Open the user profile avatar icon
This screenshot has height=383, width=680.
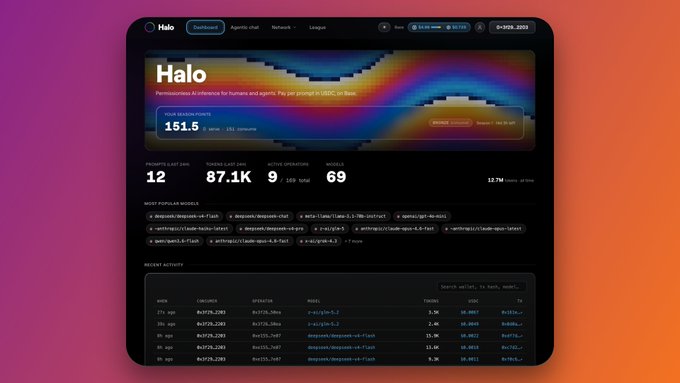coord(480,27)
